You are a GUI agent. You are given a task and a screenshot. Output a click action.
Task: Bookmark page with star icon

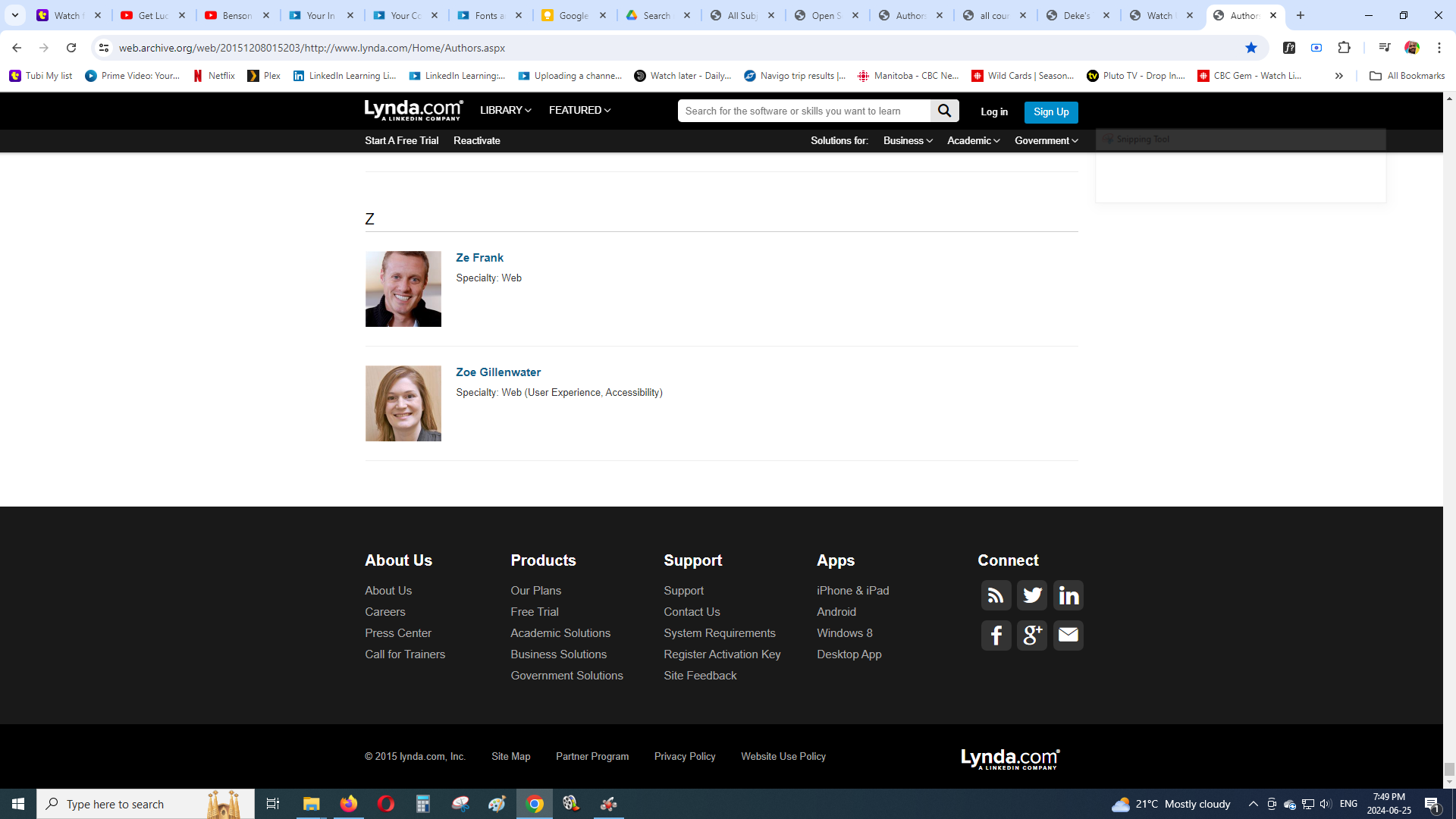coord(1250,48)
